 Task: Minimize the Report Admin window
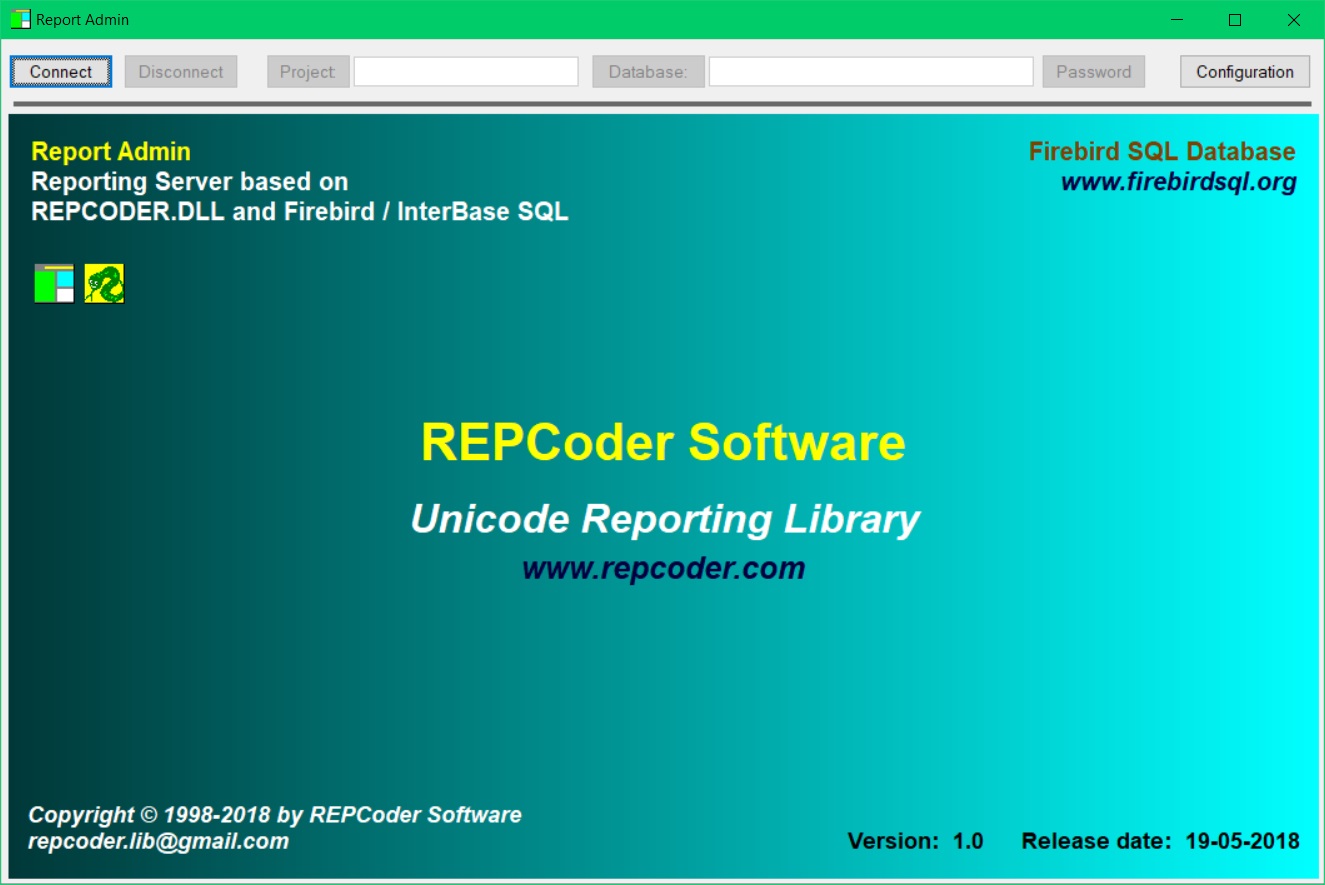click(x=1179, y=20)
